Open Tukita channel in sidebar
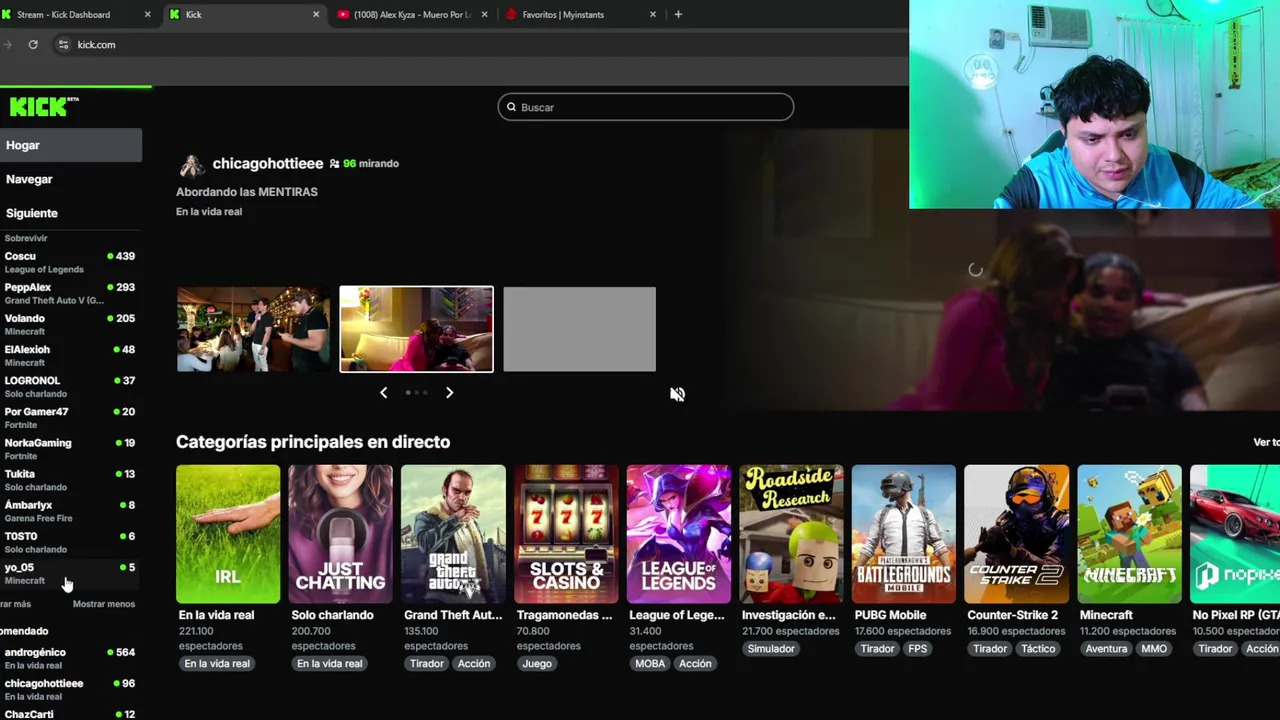1280x720 pixels. (x=70, y=479)
